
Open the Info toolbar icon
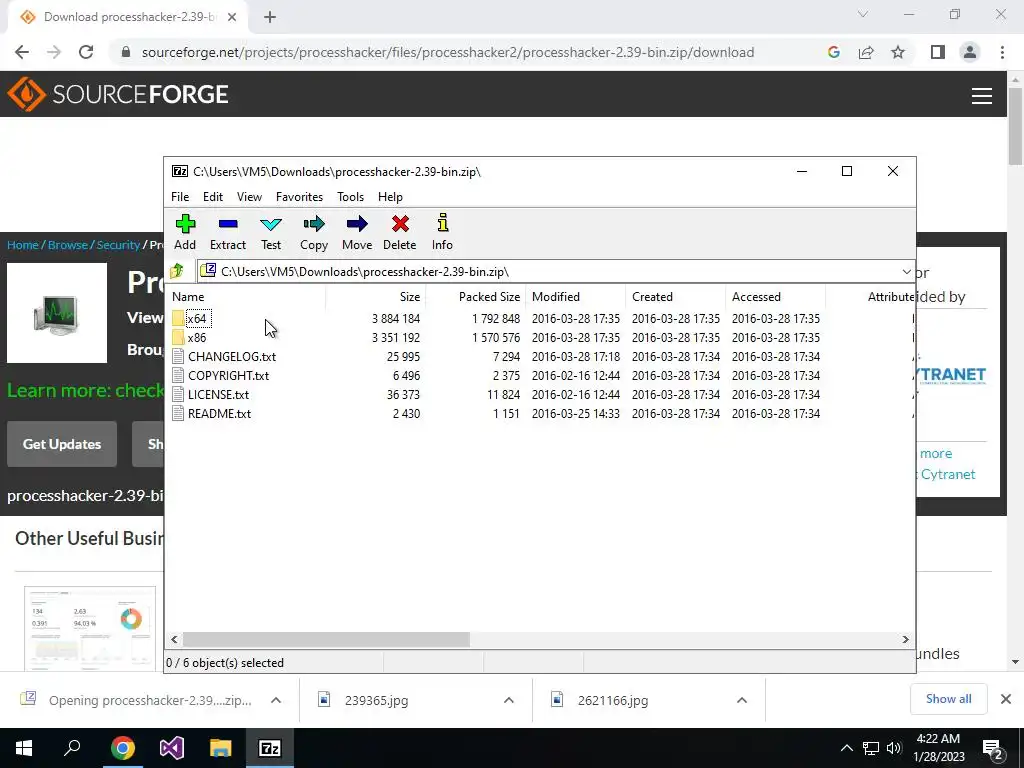coord(442,223)
